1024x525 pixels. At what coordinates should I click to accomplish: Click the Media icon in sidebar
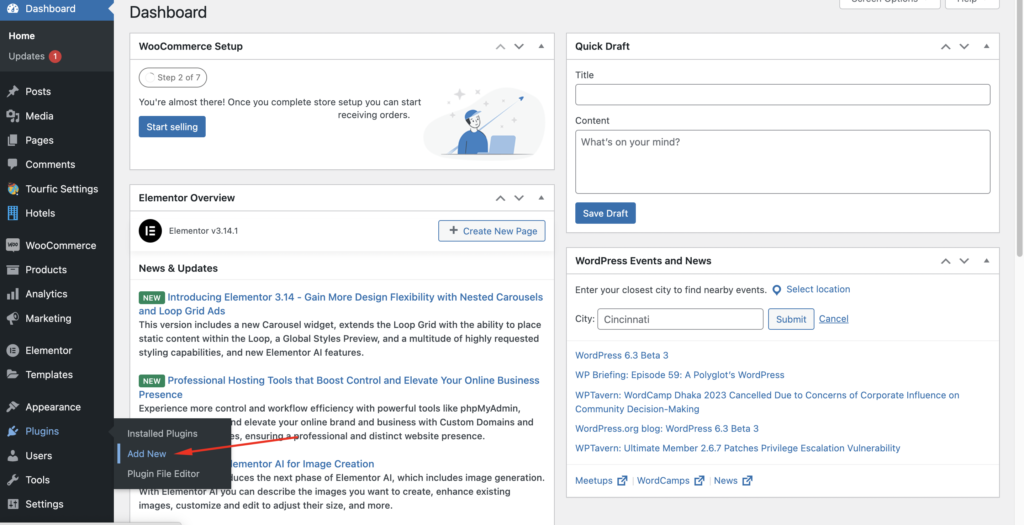(12, 116)
